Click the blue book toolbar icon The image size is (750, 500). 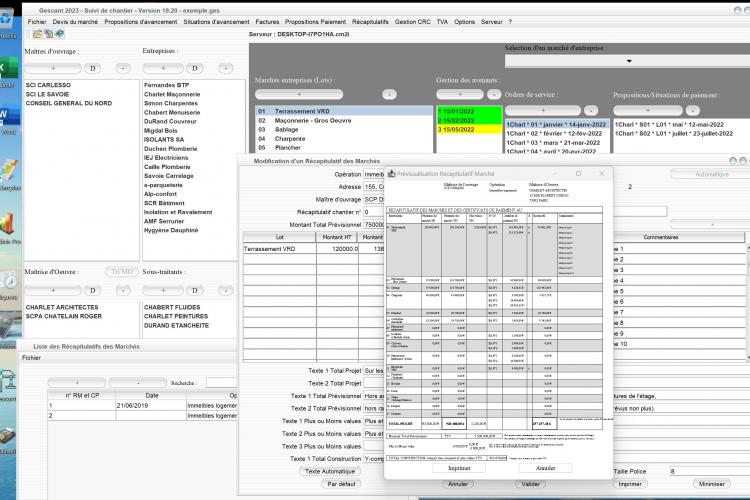60,34
